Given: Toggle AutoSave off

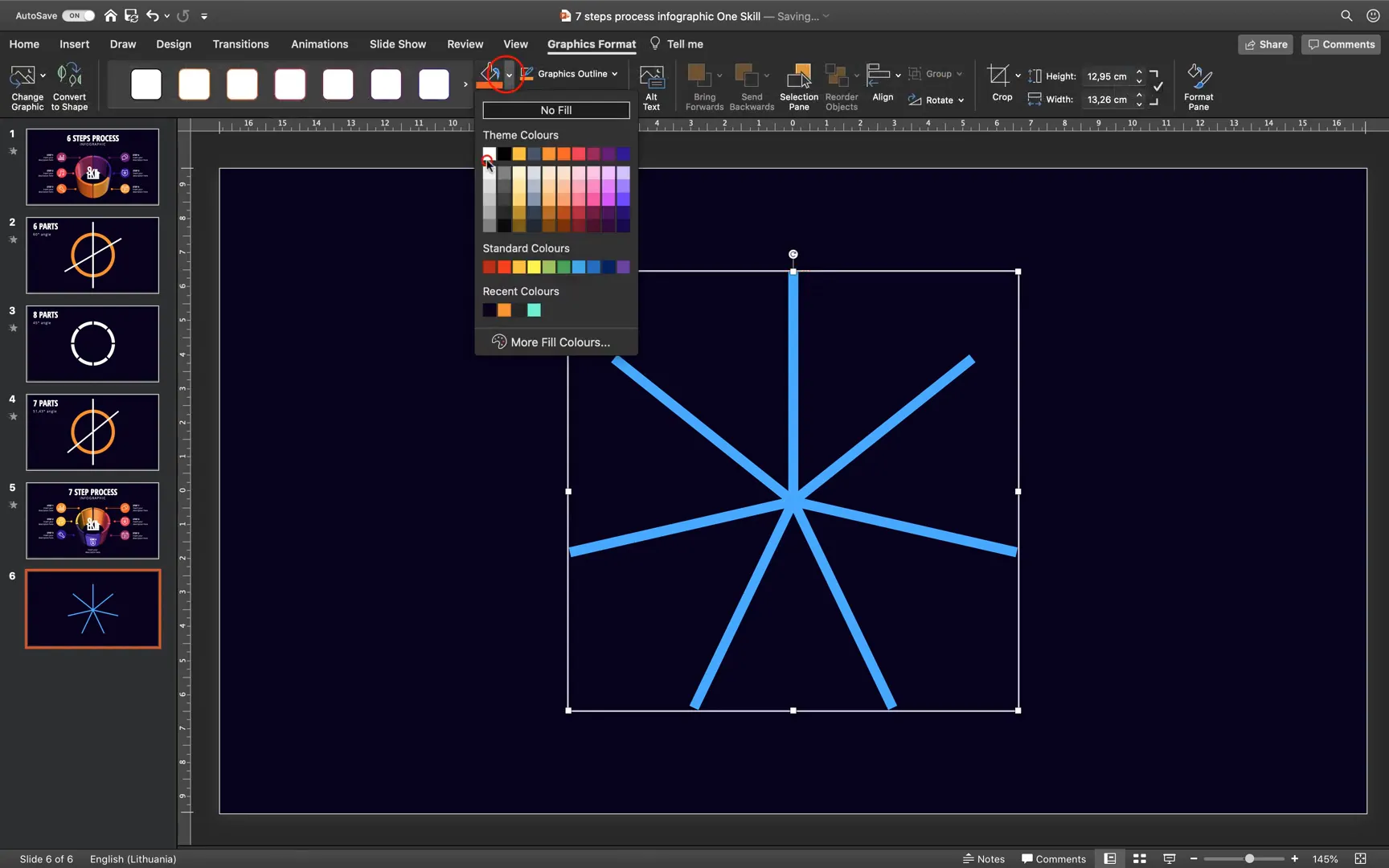Looking at the screenshot, I should click(78, 15).
